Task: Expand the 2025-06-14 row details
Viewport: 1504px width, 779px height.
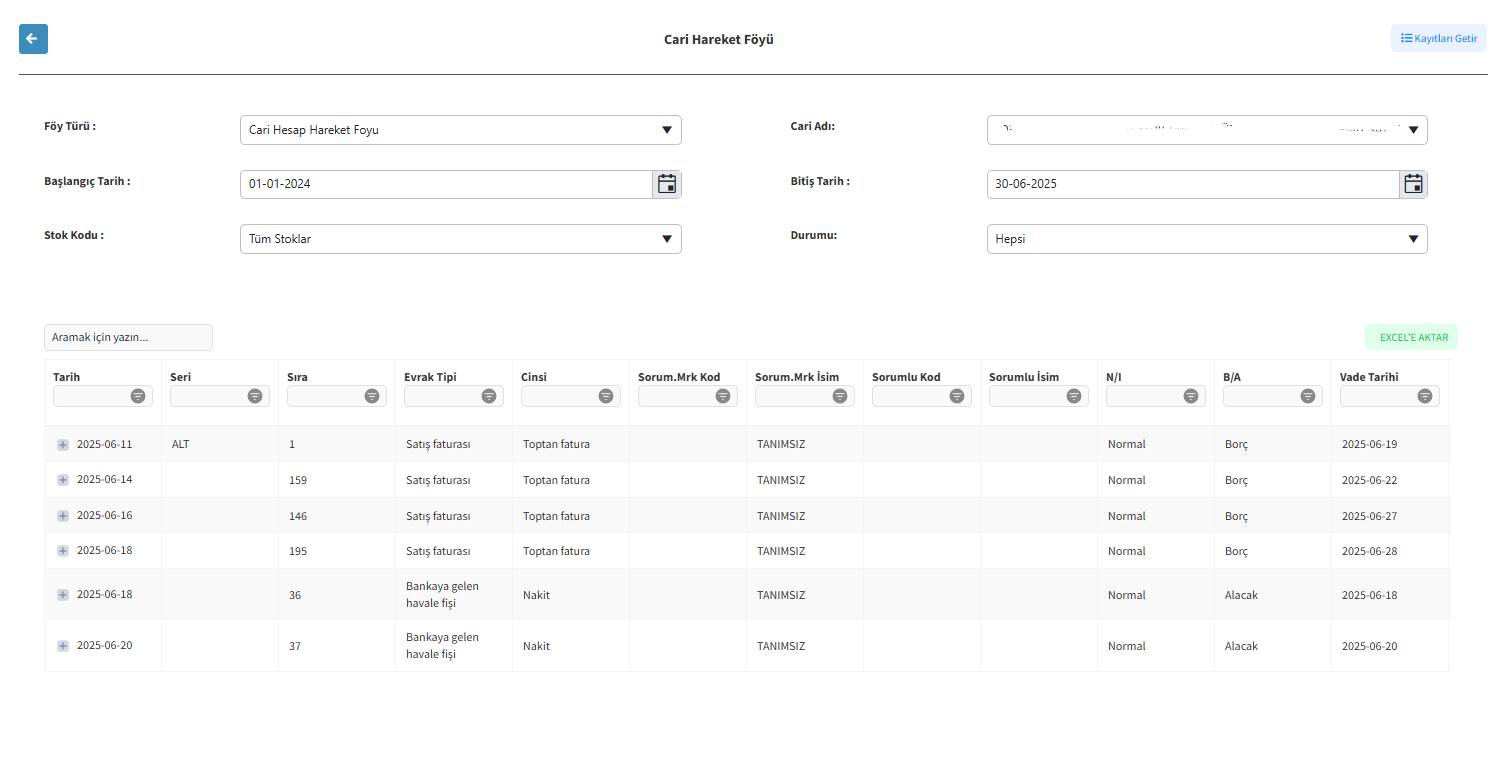Action: pos(63,480)
